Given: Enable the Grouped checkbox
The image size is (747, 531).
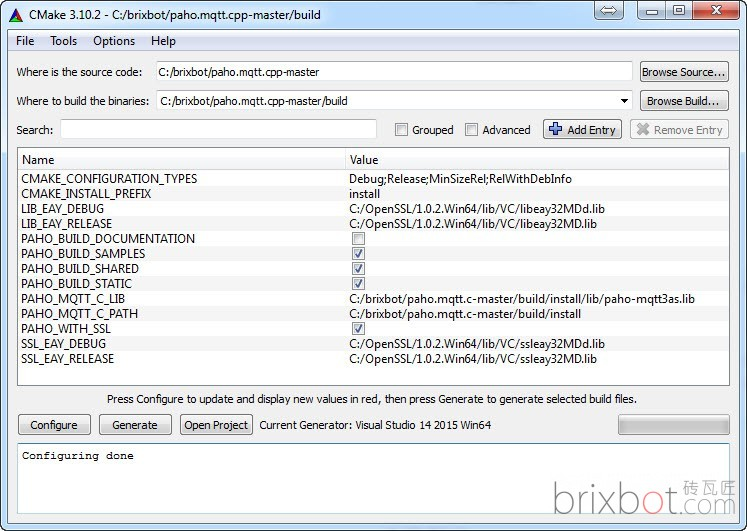Looking at the screenshot, I should point(401,130).
